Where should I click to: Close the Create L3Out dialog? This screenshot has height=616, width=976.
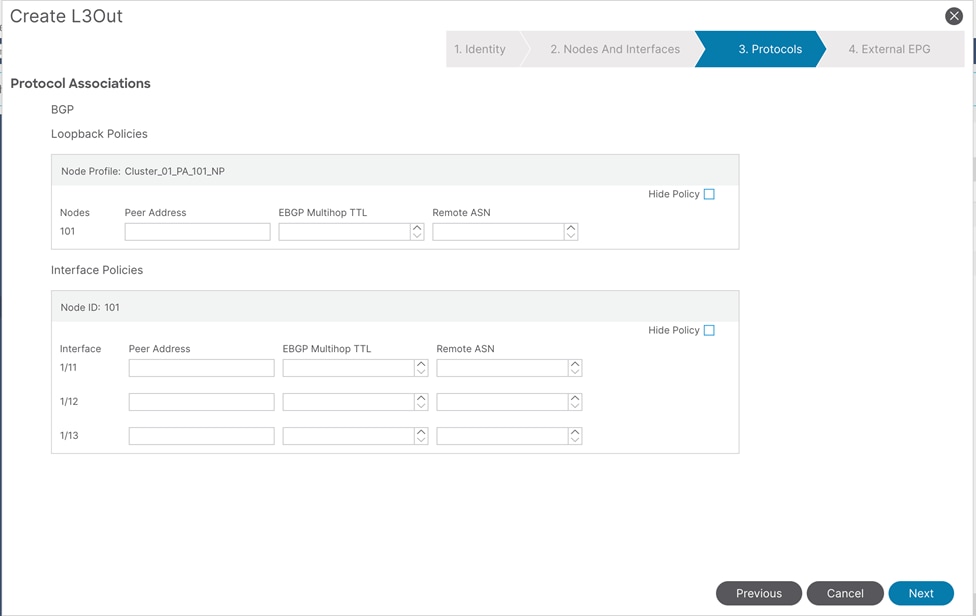[x=954, y=15]
